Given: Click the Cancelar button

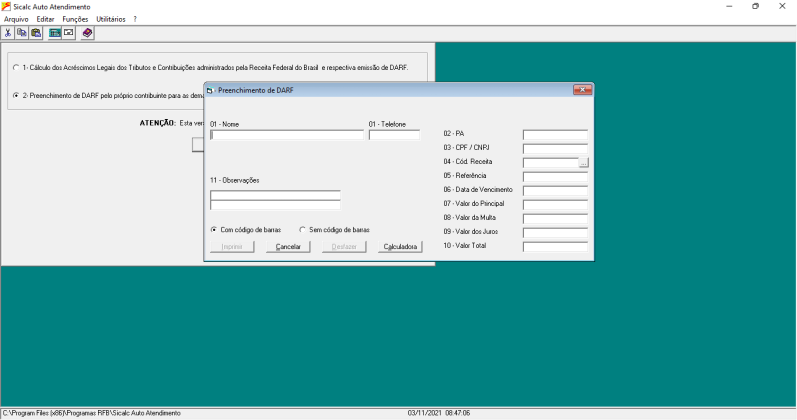Looking at the screenshot, I should [288, 247].
